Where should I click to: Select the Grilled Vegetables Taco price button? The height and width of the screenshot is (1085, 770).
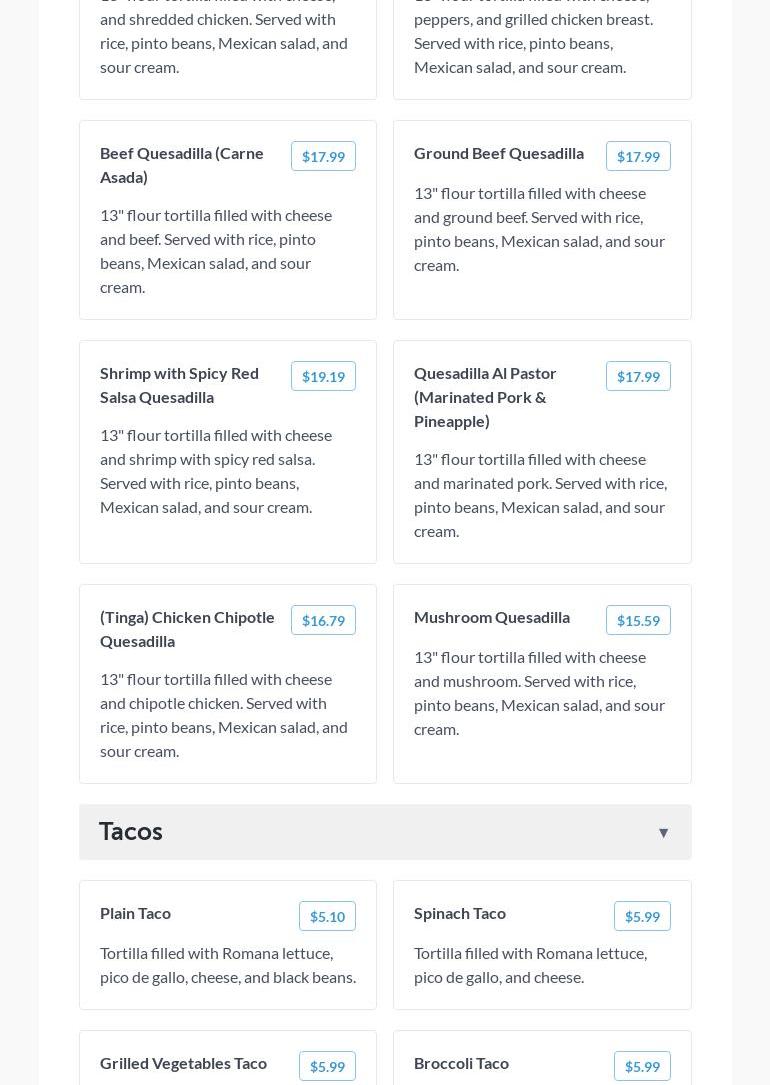point(327,1066)
